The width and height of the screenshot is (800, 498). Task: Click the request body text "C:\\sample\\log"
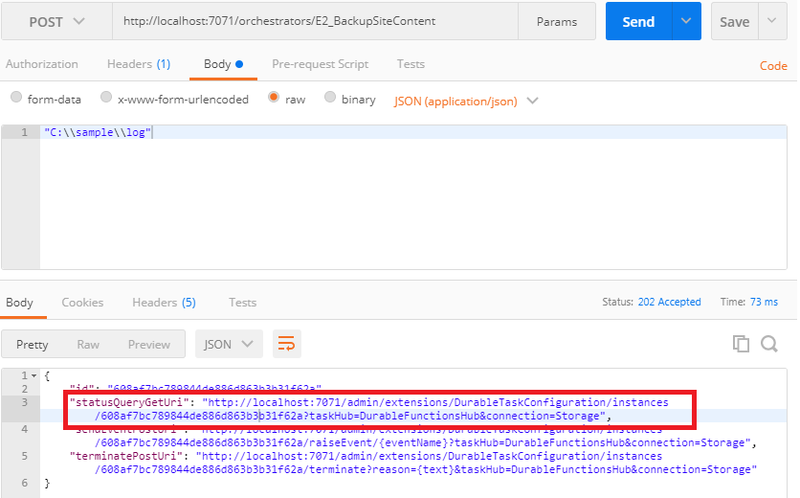(x=97, y=132)
